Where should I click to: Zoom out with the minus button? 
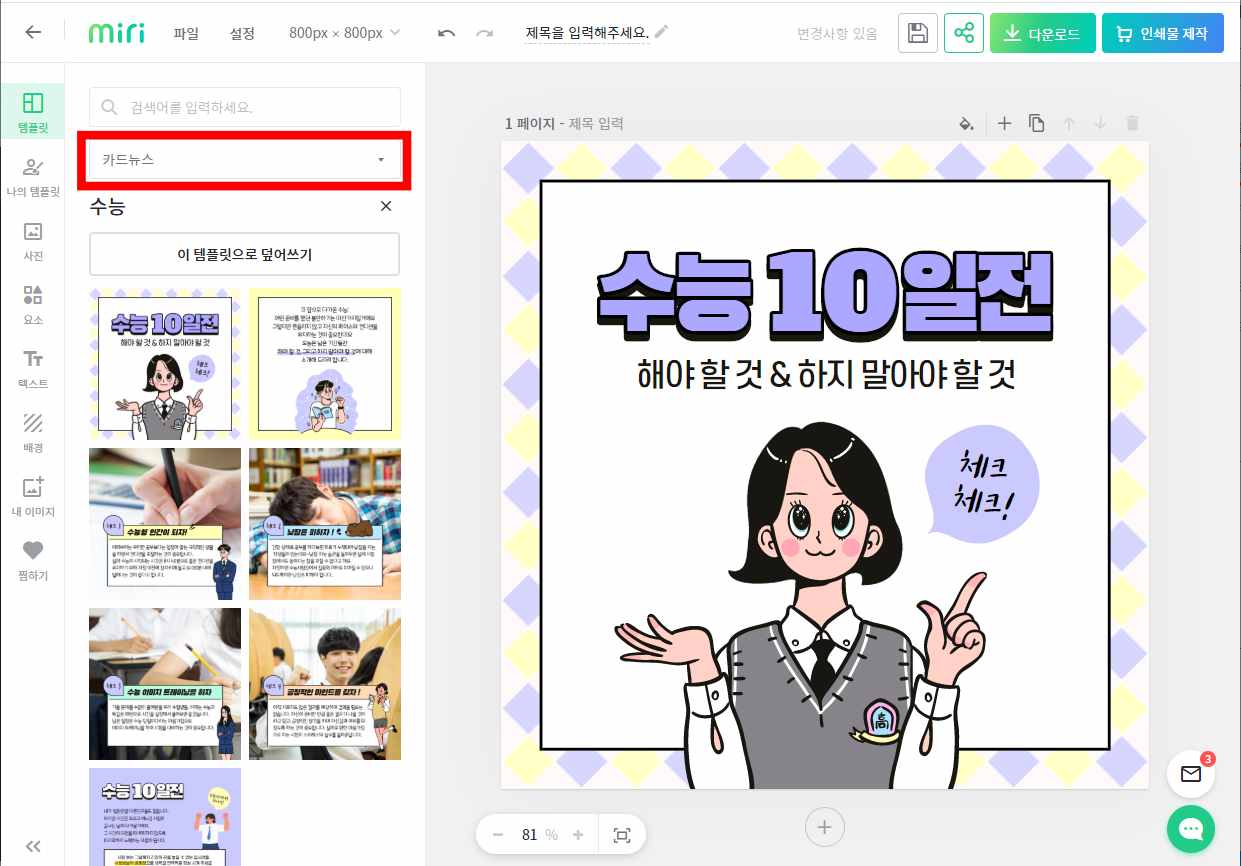click(498, 834)
